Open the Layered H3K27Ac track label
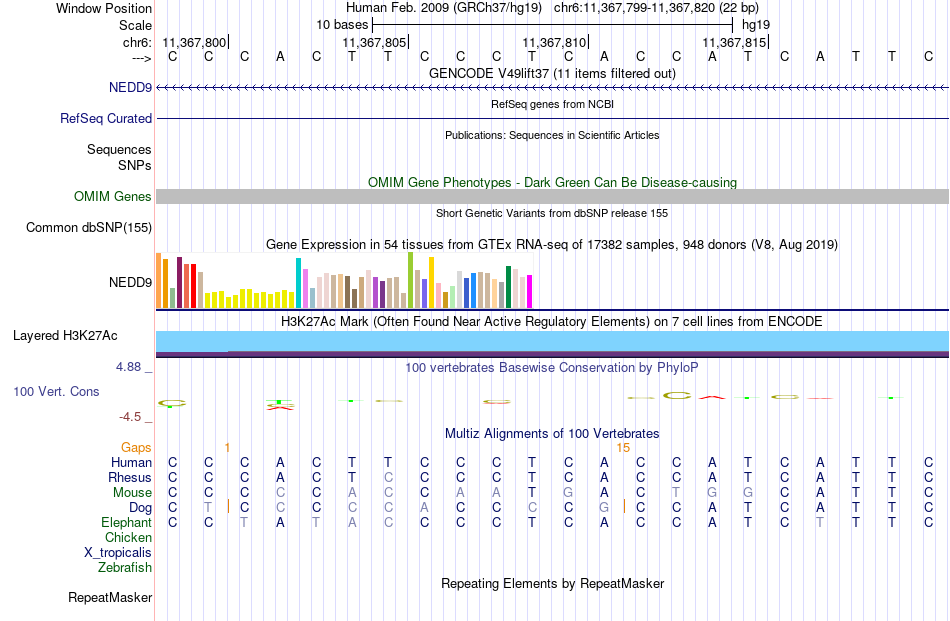 coord(65,336)
